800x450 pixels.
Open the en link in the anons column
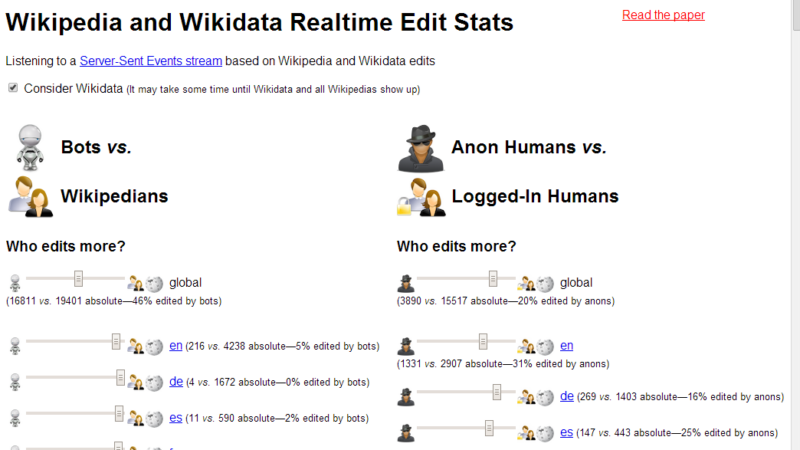tap(566, 346)
